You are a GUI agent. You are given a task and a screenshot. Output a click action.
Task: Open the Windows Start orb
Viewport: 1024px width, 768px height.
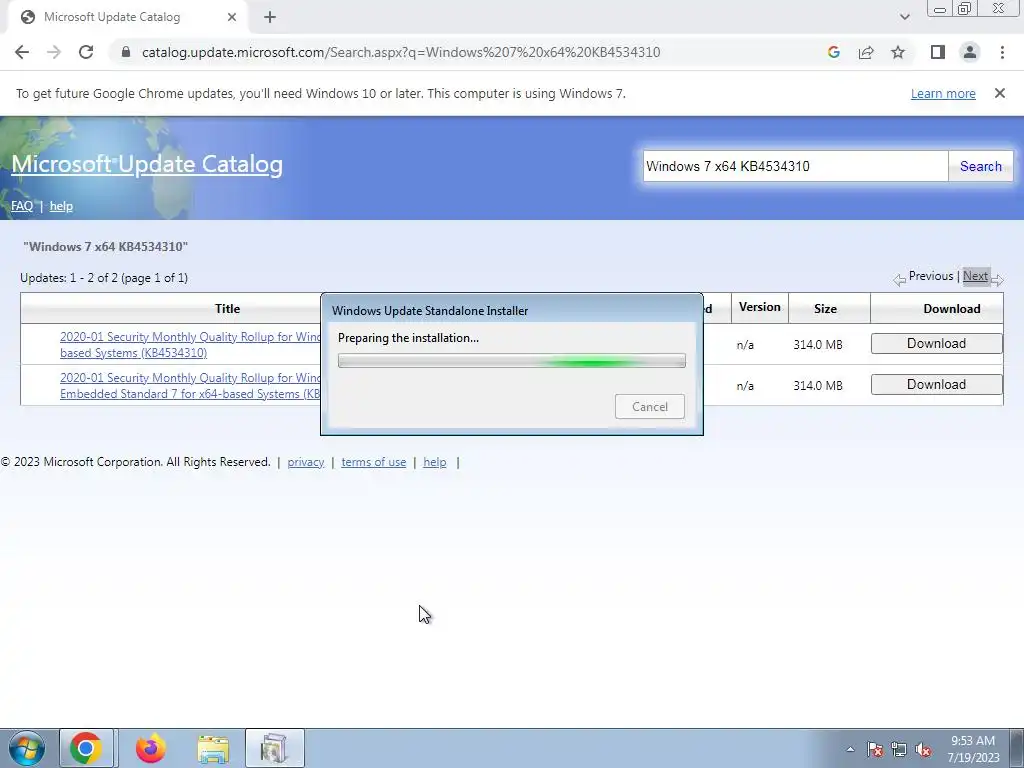click(x=26, y=748)
